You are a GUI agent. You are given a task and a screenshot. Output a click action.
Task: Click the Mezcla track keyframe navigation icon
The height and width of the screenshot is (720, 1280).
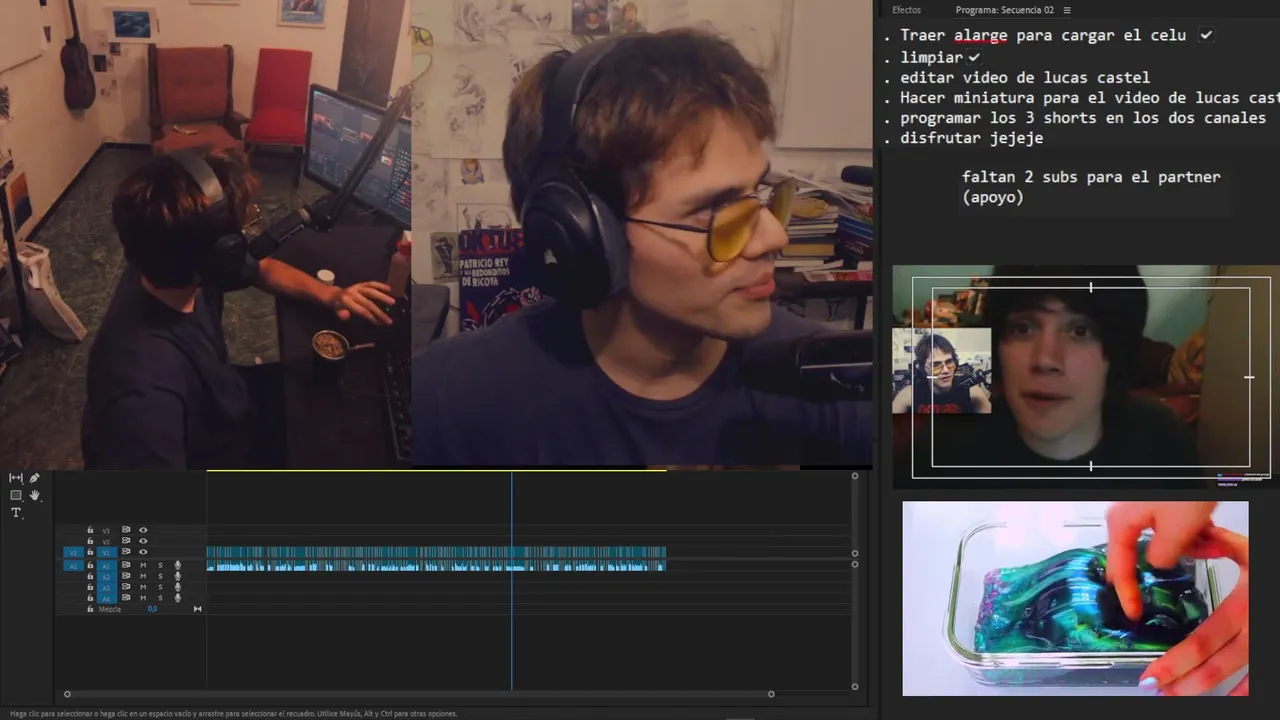coord(197,609)
